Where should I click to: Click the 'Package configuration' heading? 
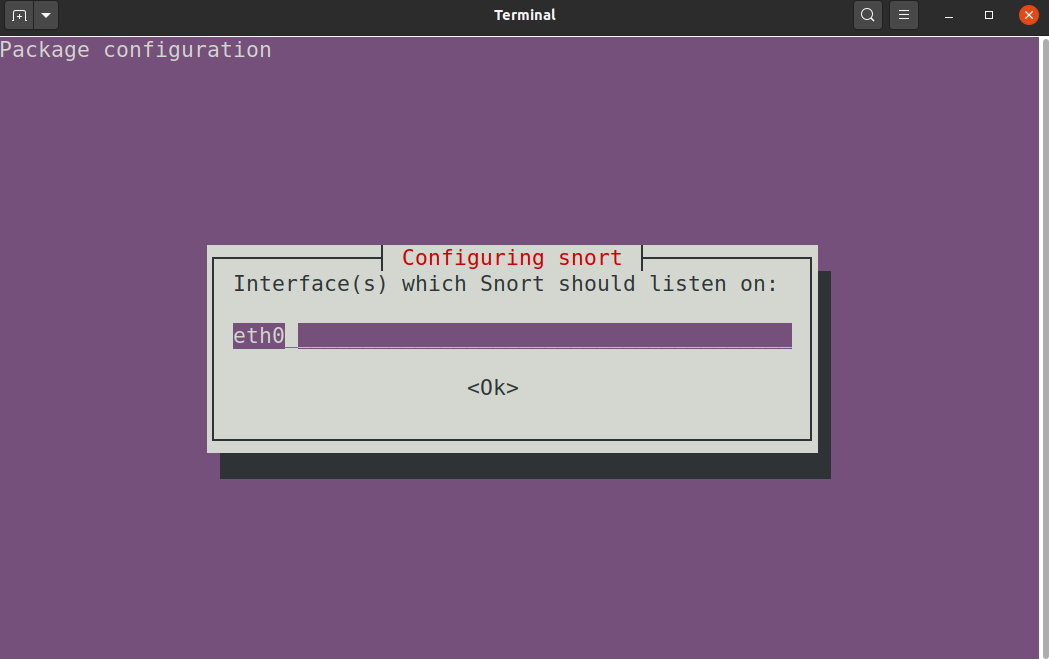(136, 50)
